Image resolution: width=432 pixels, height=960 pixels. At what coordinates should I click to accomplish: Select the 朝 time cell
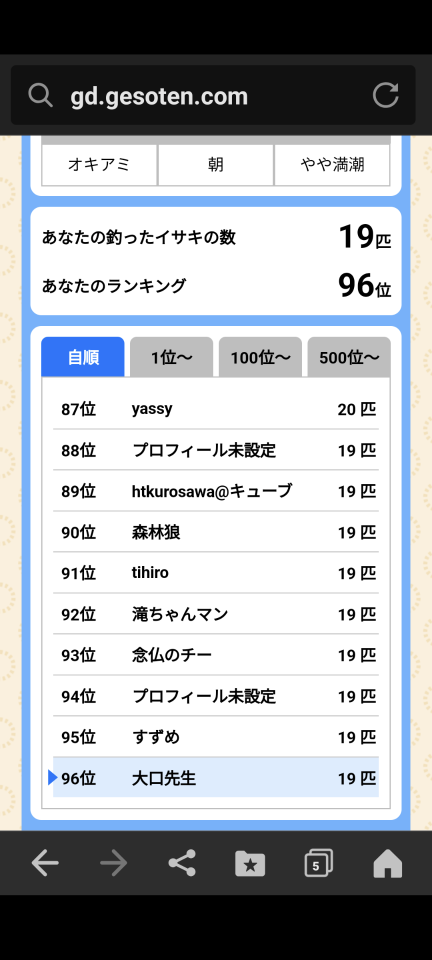[215, 165]
